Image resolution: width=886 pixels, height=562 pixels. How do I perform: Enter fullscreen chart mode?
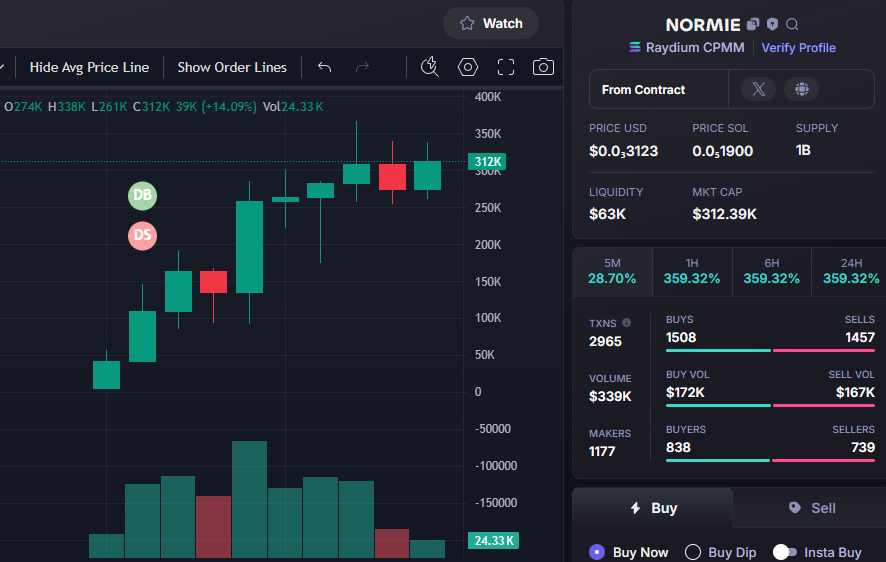coord(506,67)
